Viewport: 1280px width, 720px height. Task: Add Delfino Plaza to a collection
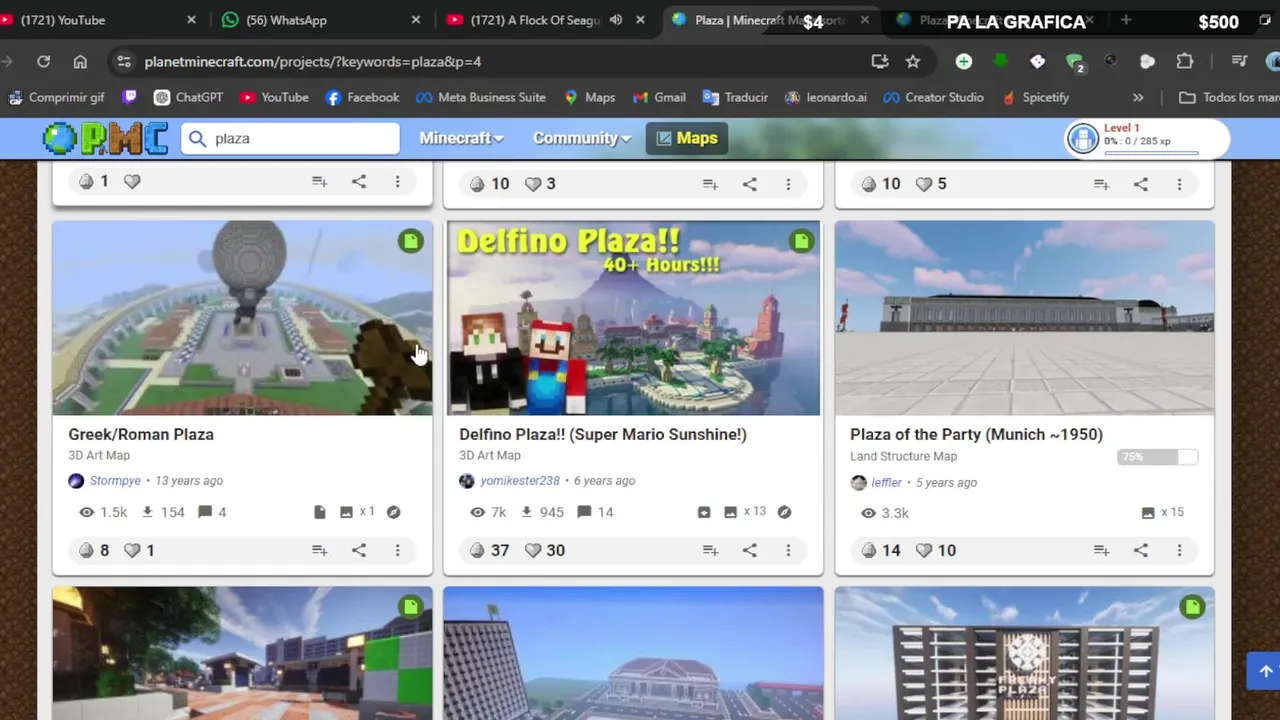710,550
